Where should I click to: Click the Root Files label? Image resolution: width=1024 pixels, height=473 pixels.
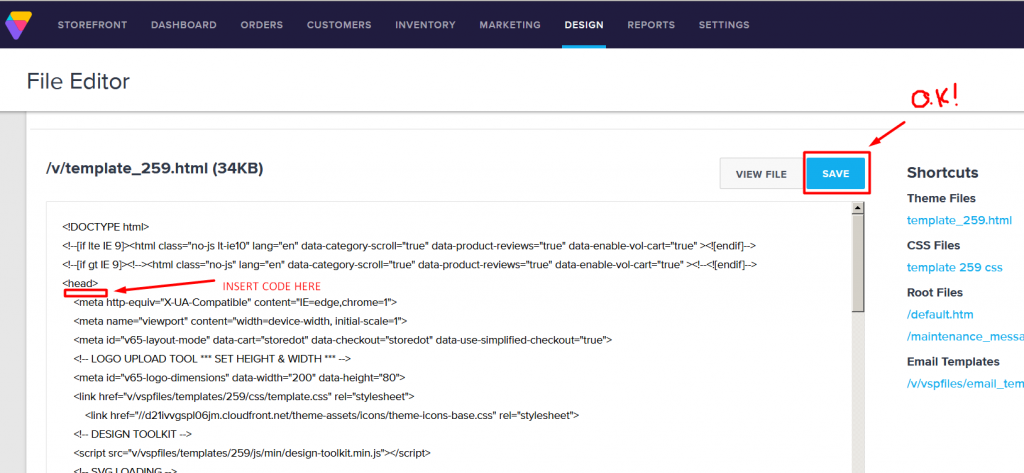935,292
